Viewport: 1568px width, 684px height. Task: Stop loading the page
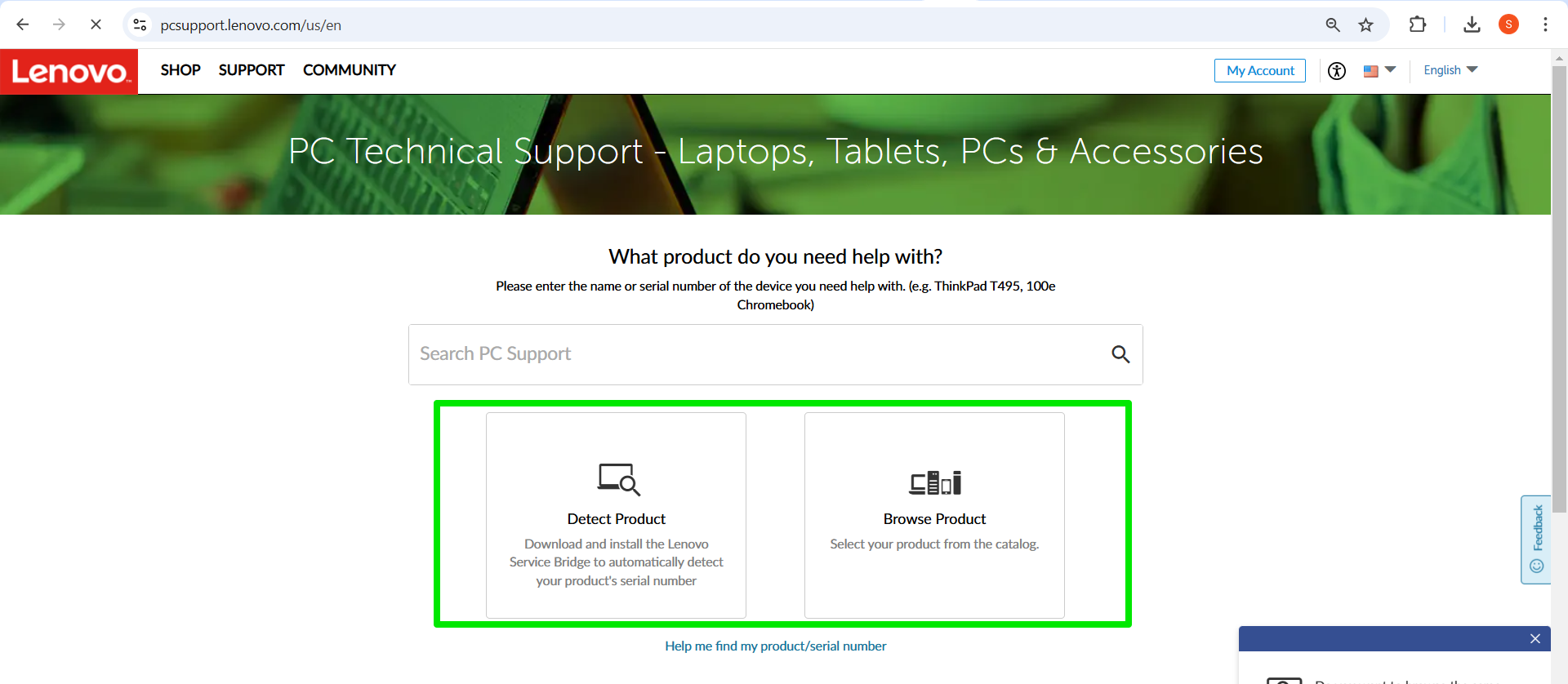click(96, 24)
